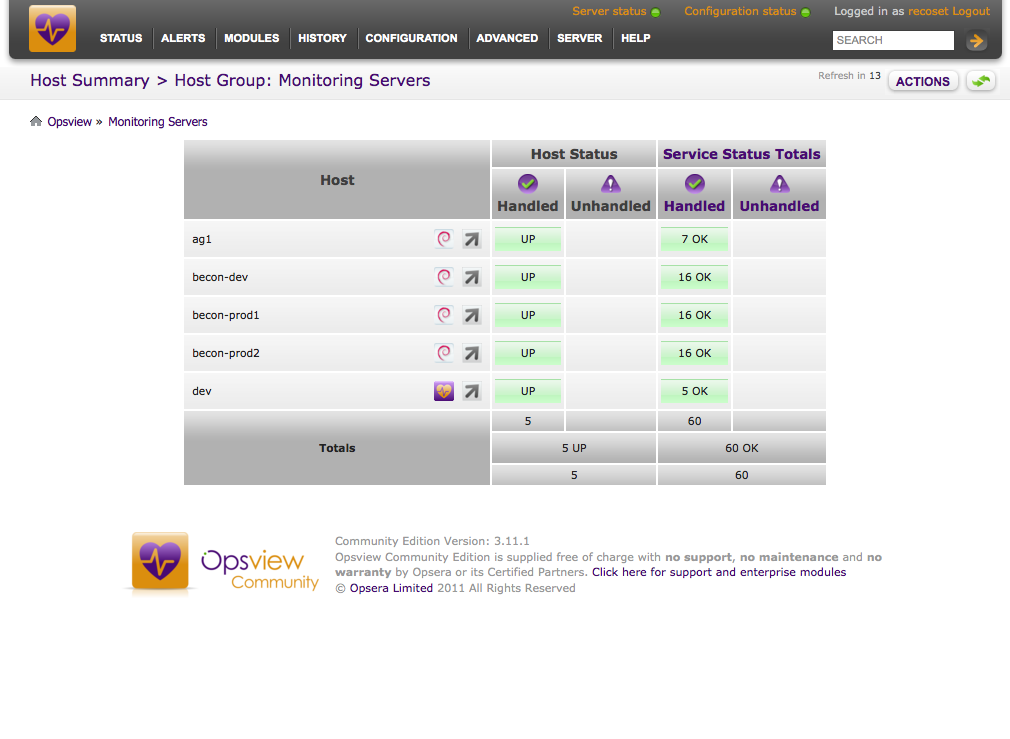Screen dimensions: 1010x739
Task: Click the Community Edition Version 3.11.1 text
Action: [x=432, y=541]
